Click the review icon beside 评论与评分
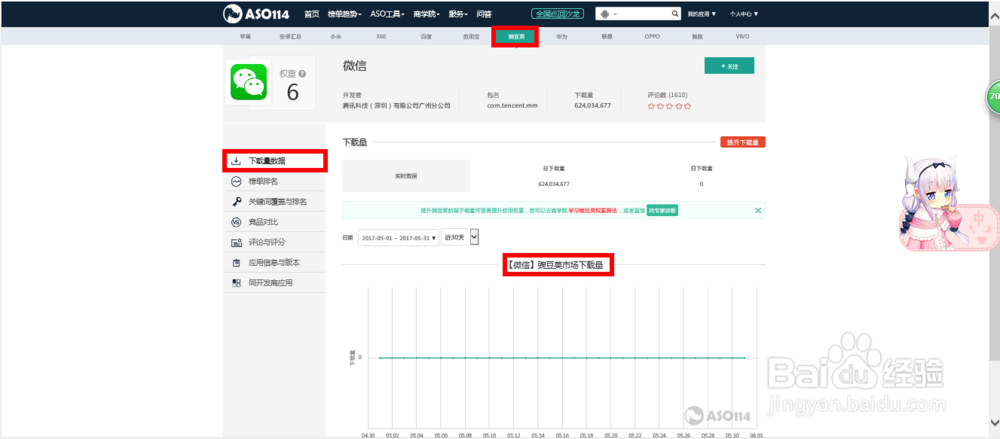Viewport: 1000px width, 439px height. click(236, 242)
